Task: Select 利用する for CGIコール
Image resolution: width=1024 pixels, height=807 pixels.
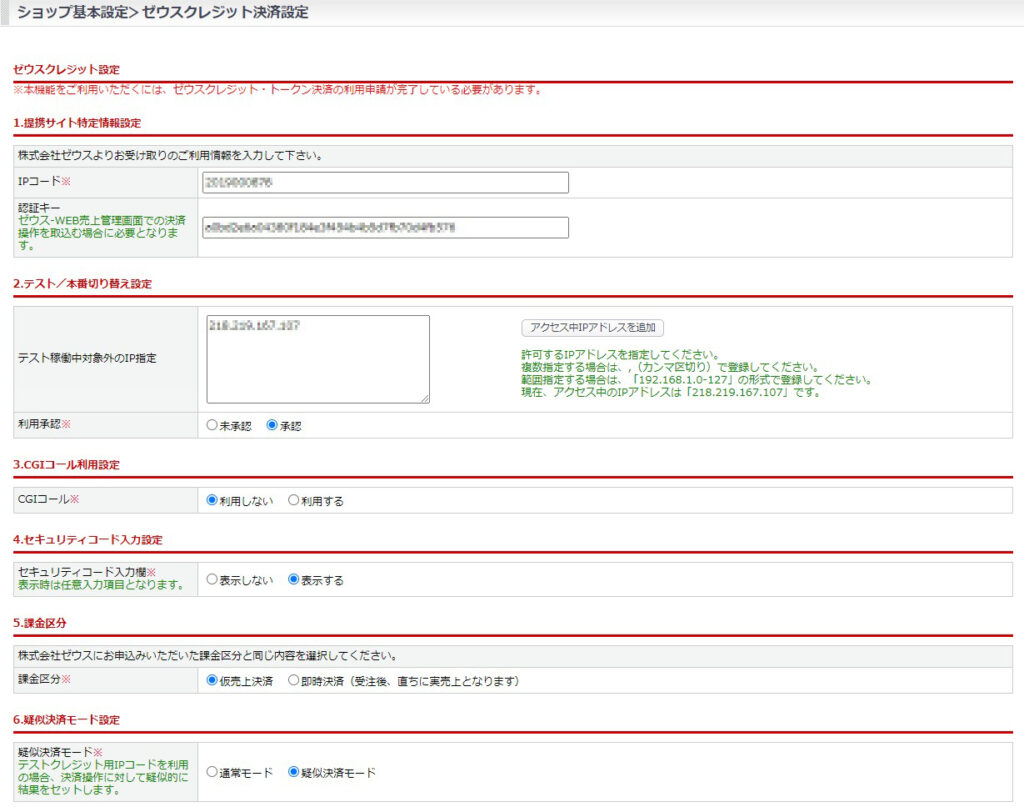Action: pos(294,500)
